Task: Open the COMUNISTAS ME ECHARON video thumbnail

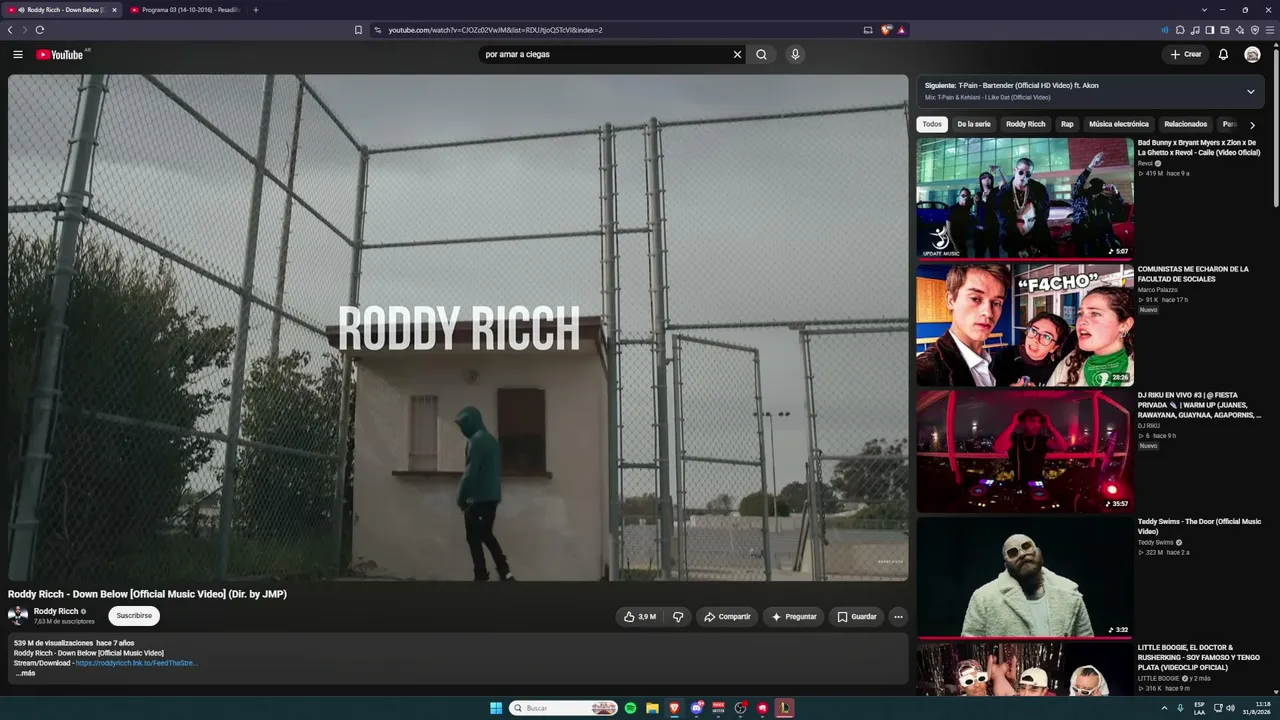Action: point(1025,325)
